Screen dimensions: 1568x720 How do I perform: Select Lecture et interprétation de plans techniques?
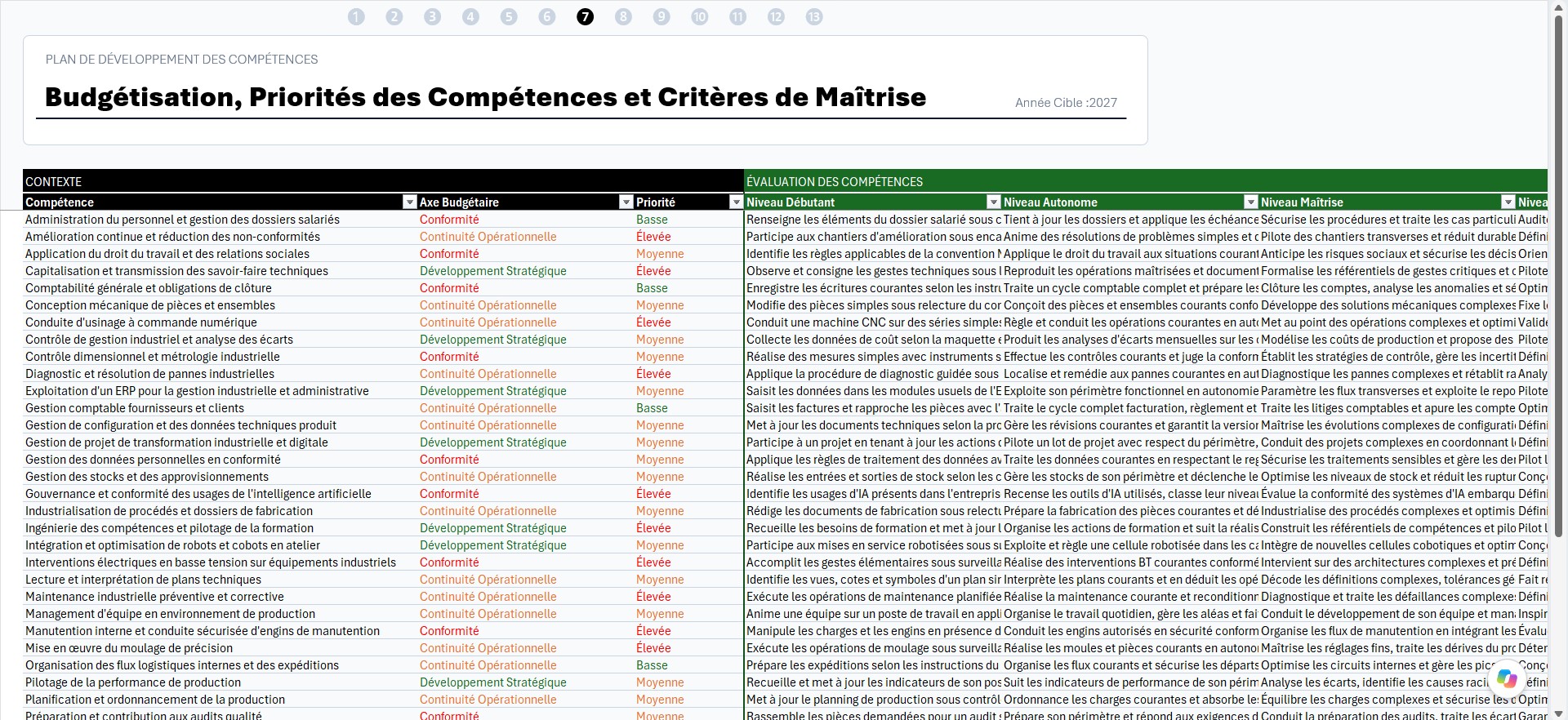click(220, 579)
